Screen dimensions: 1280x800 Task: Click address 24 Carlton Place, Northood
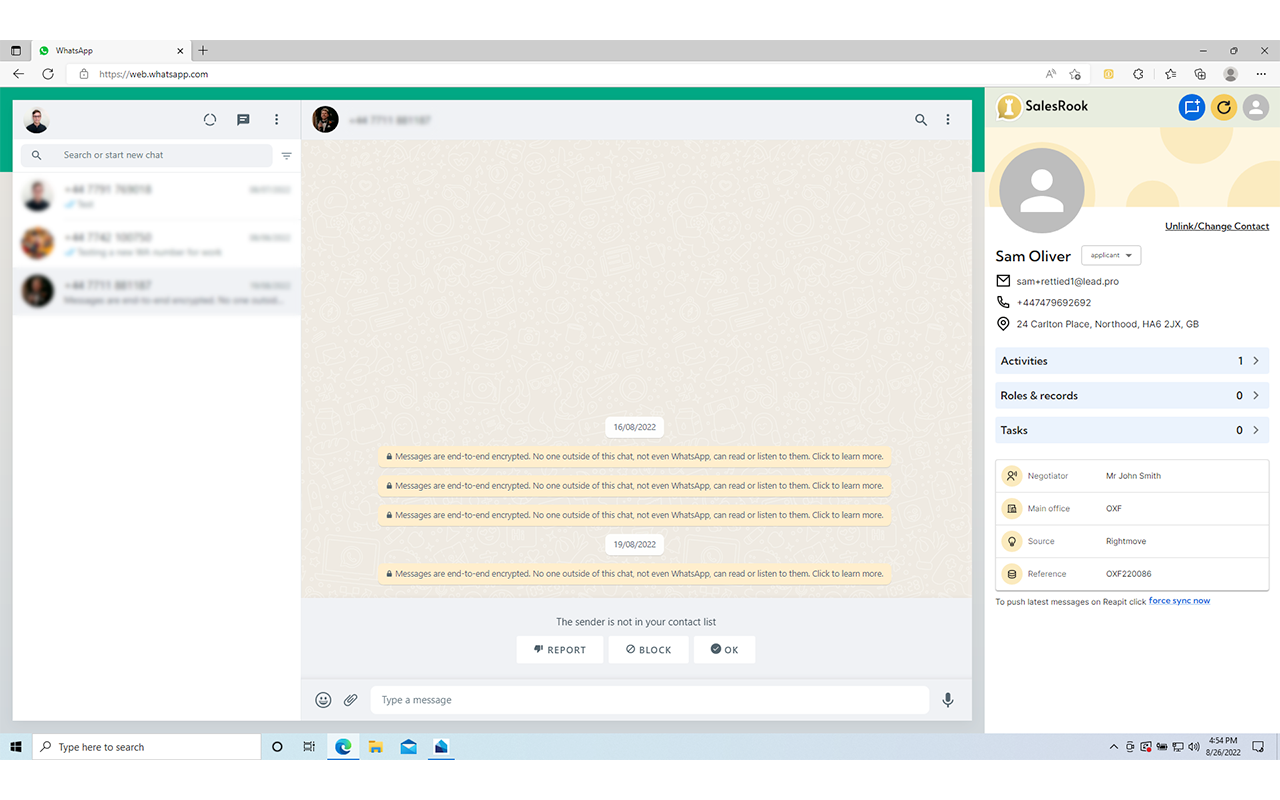[1107, 324]
